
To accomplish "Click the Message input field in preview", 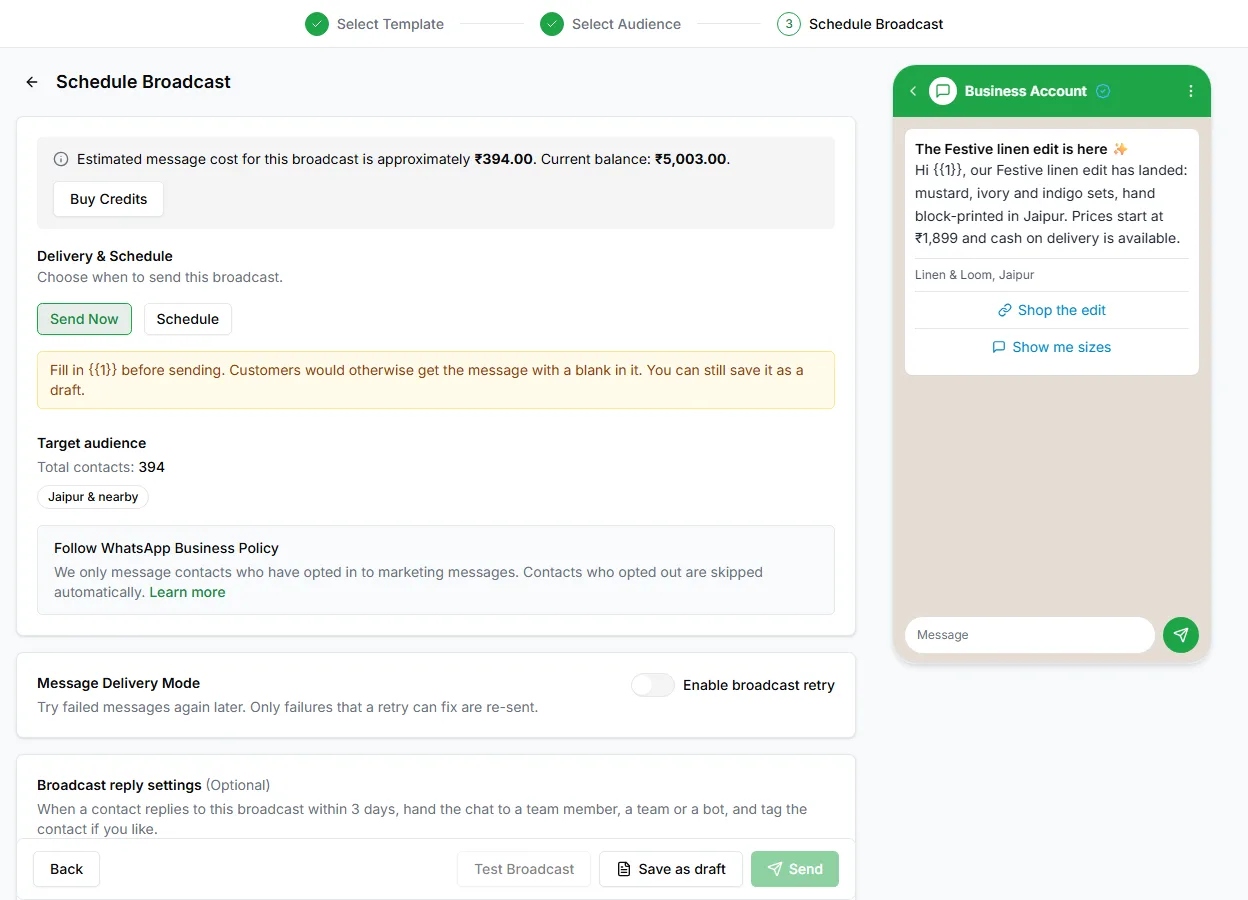I will 1030,635.
